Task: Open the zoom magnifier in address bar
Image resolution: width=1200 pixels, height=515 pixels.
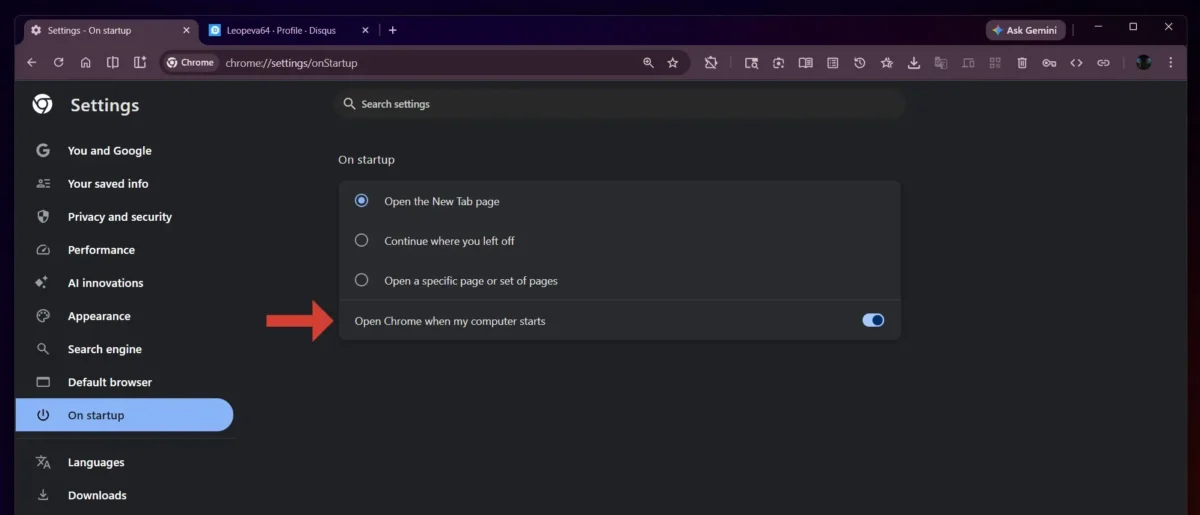Action: (648, 62)
